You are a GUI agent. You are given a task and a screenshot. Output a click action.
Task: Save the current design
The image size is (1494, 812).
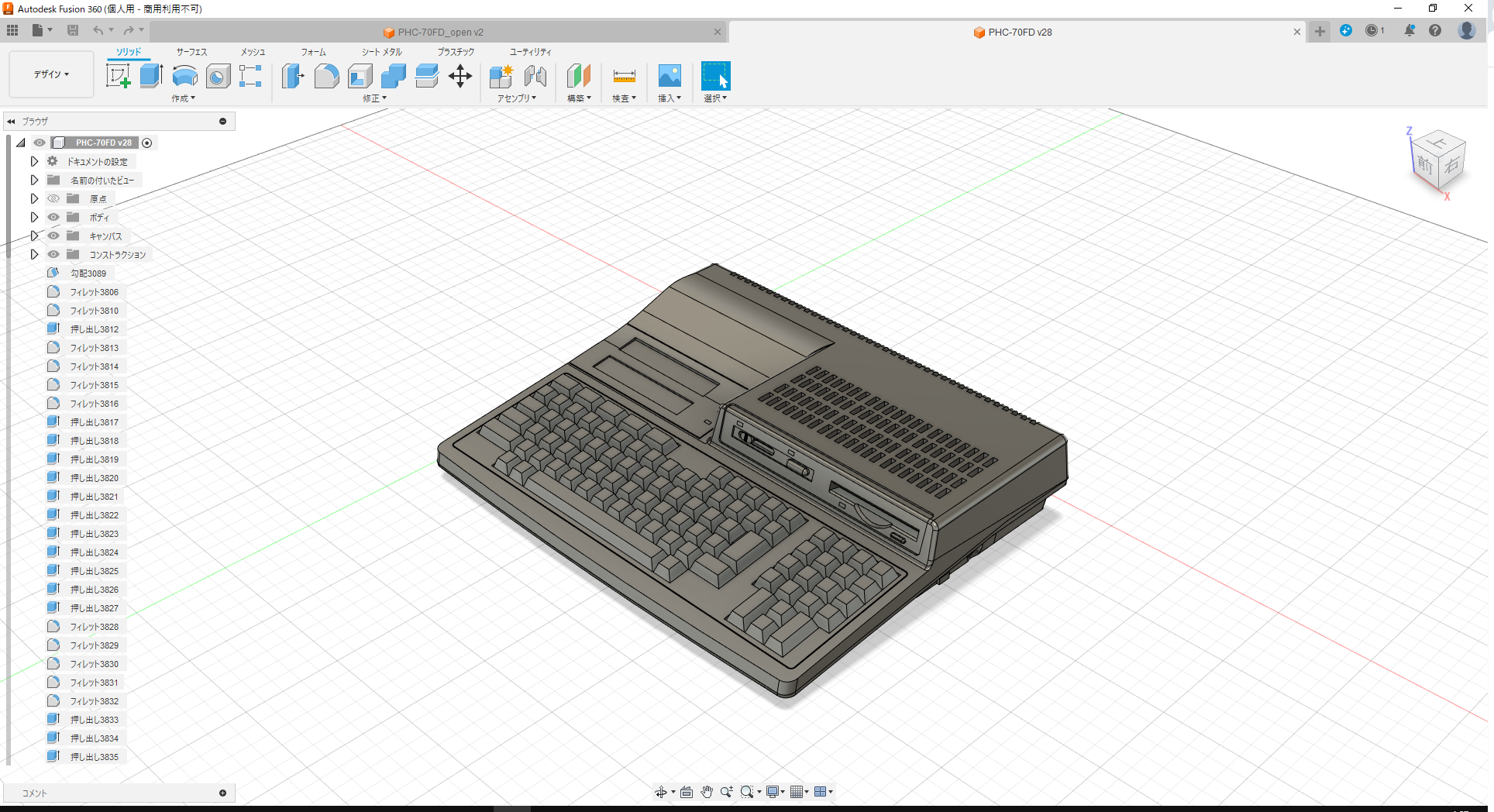pos(73,30)
